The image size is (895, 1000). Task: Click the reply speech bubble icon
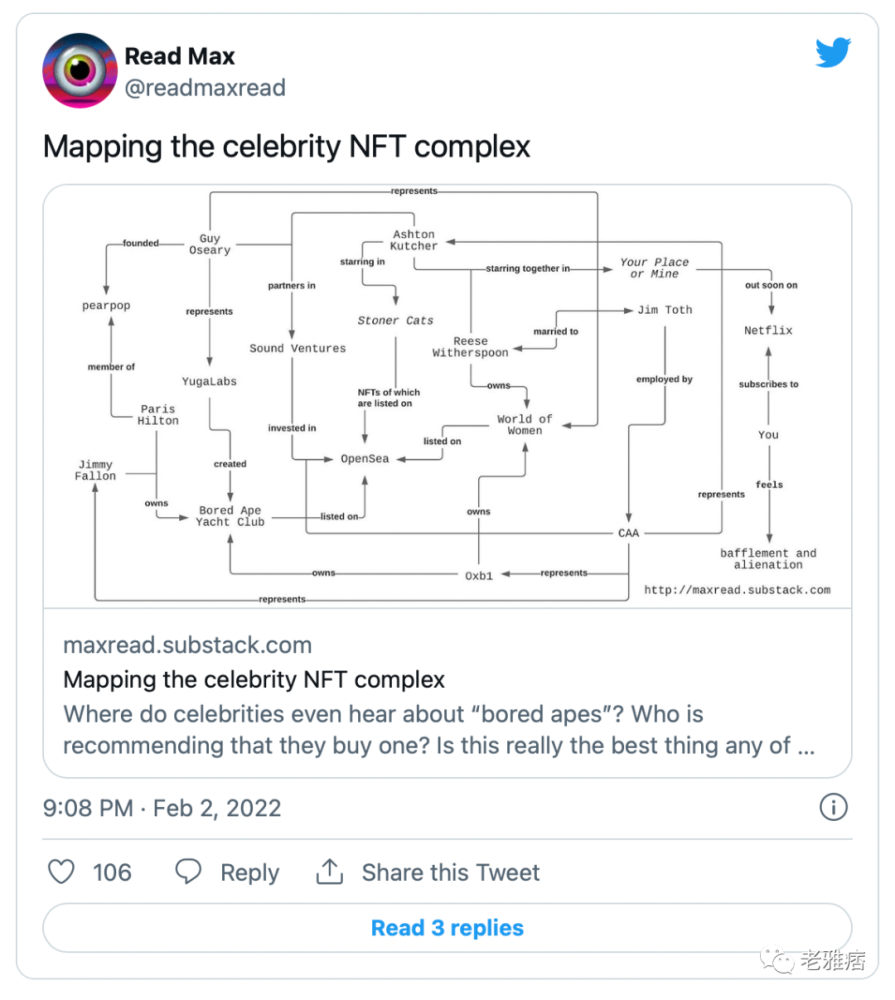[188, 872]
